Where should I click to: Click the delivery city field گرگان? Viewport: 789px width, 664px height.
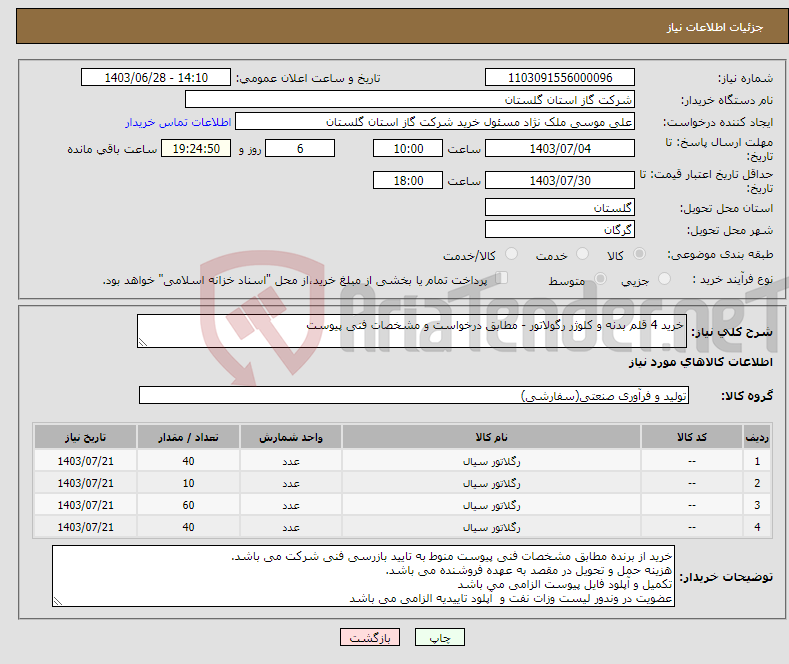(x=560, y=229)
